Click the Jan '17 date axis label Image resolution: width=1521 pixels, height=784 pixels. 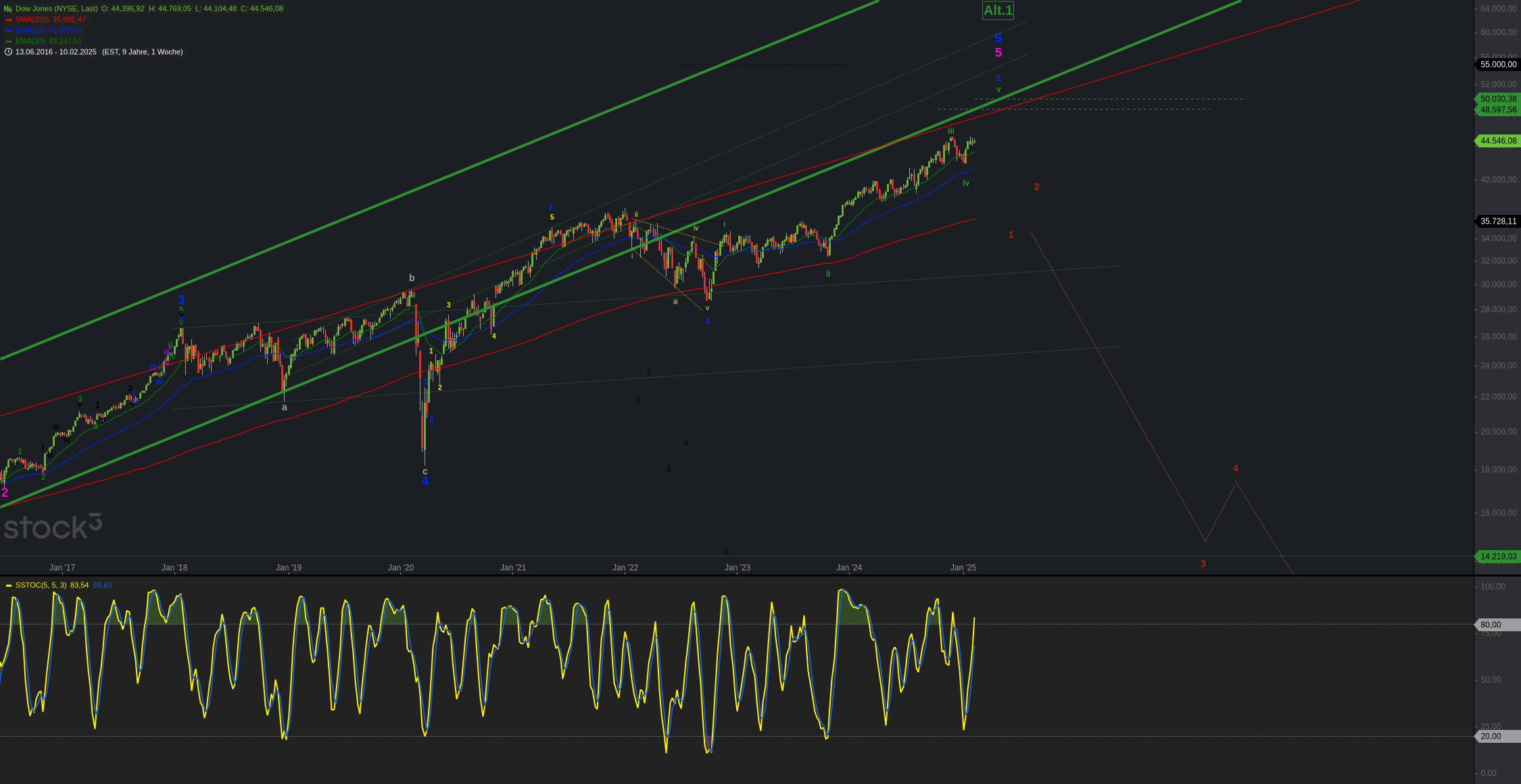pos(62,568)
